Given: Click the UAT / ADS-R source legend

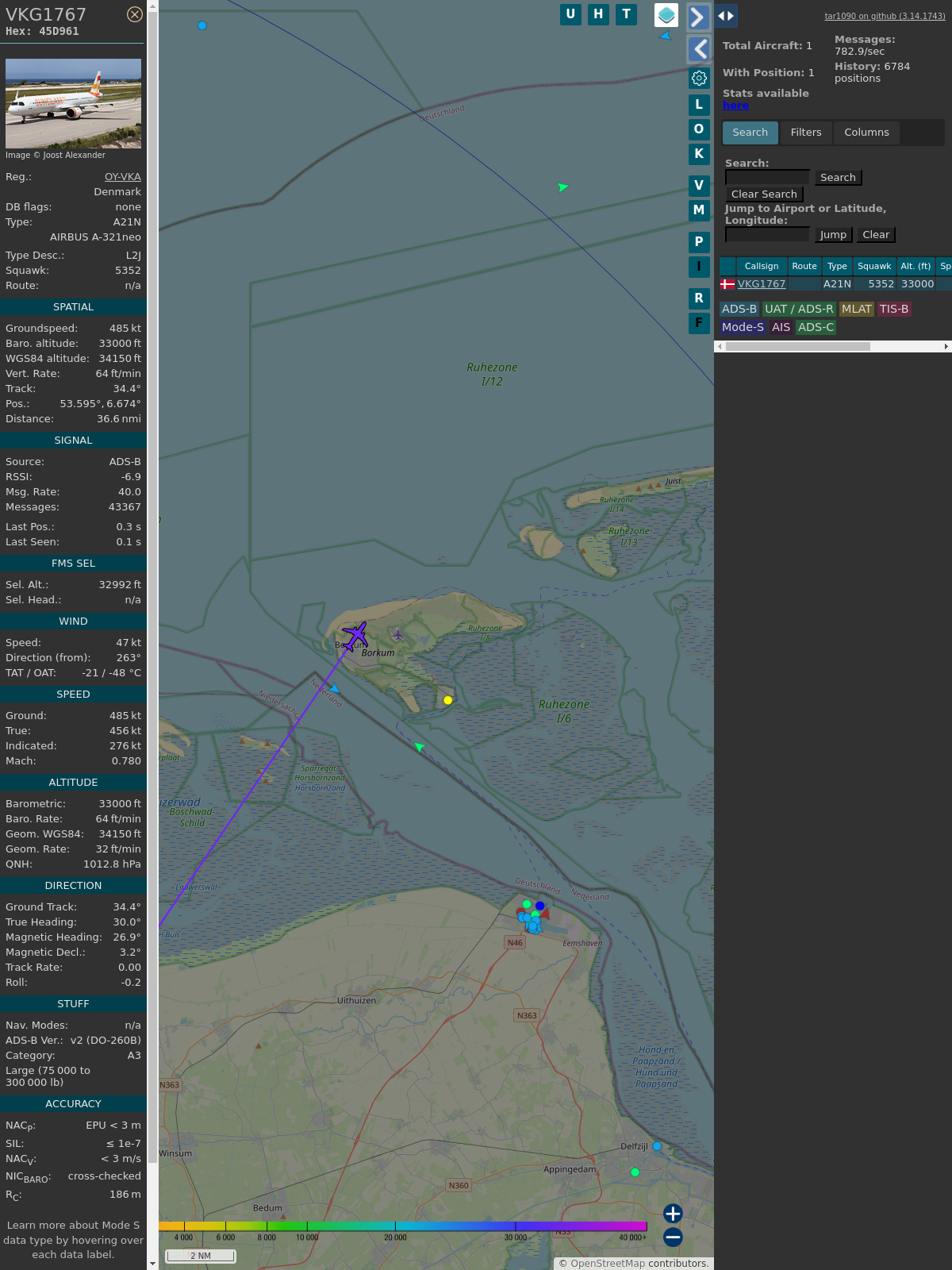Looking at the screenshot, I should tap(799, 310).
